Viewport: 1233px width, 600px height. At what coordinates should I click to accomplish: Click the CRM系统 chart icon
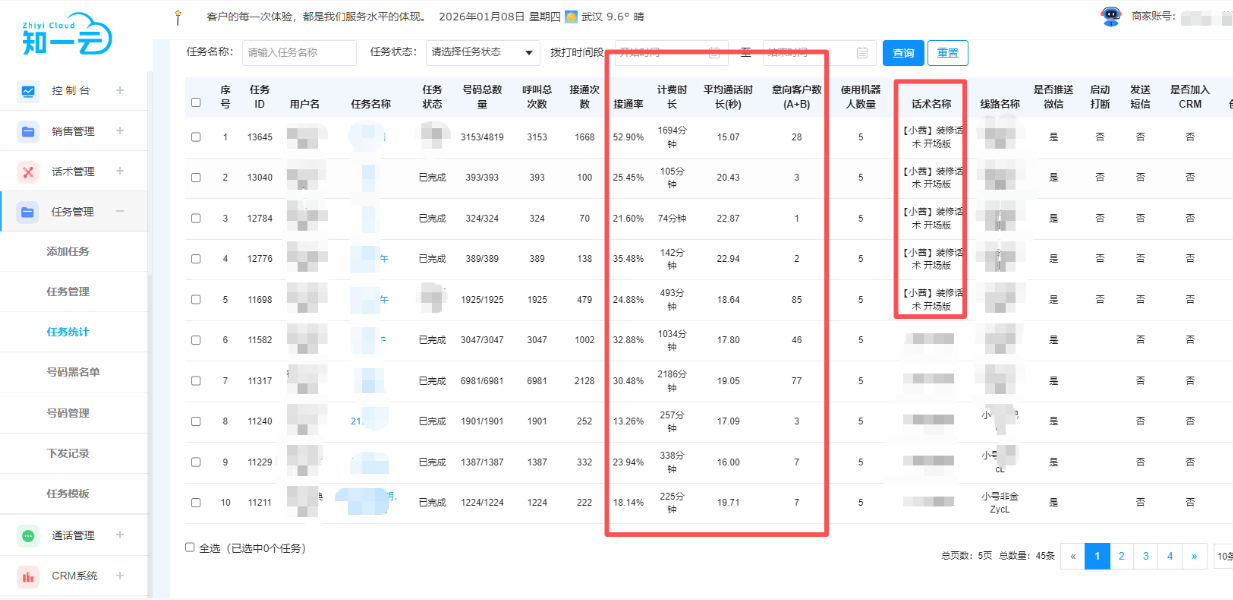click(x=29, y=576)
